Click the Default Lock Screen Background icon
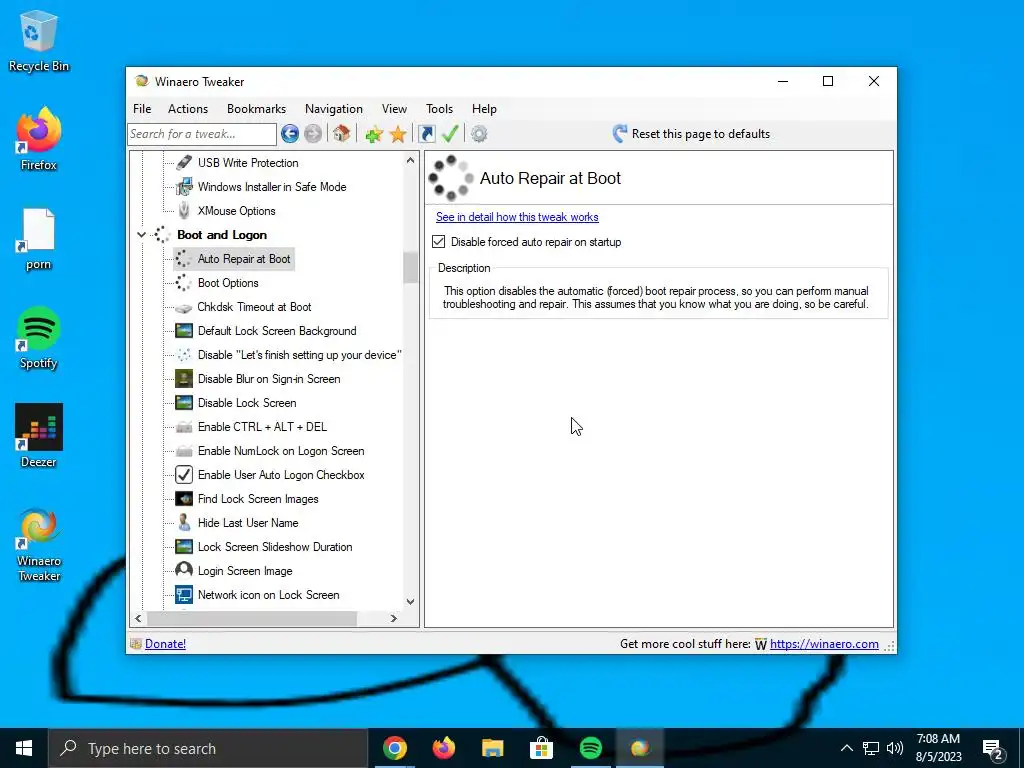The width and height of the screenshot is (1024, 768). [184, 330]
